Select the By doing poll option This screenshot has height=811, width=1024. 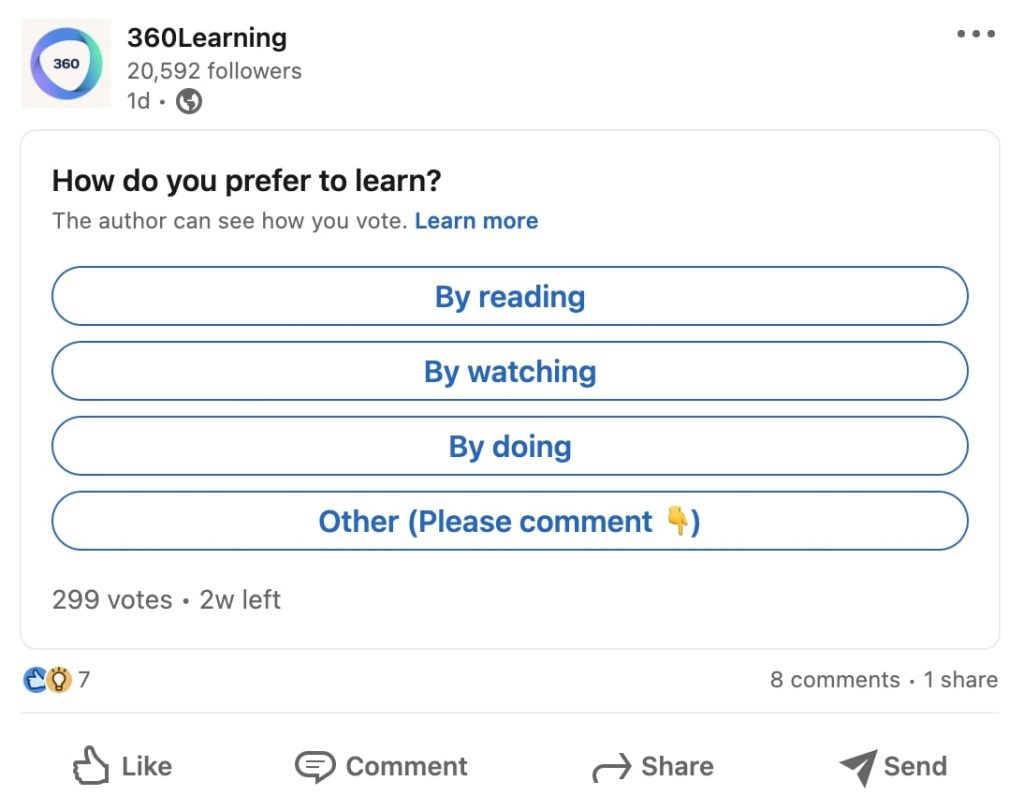point(510,446)
